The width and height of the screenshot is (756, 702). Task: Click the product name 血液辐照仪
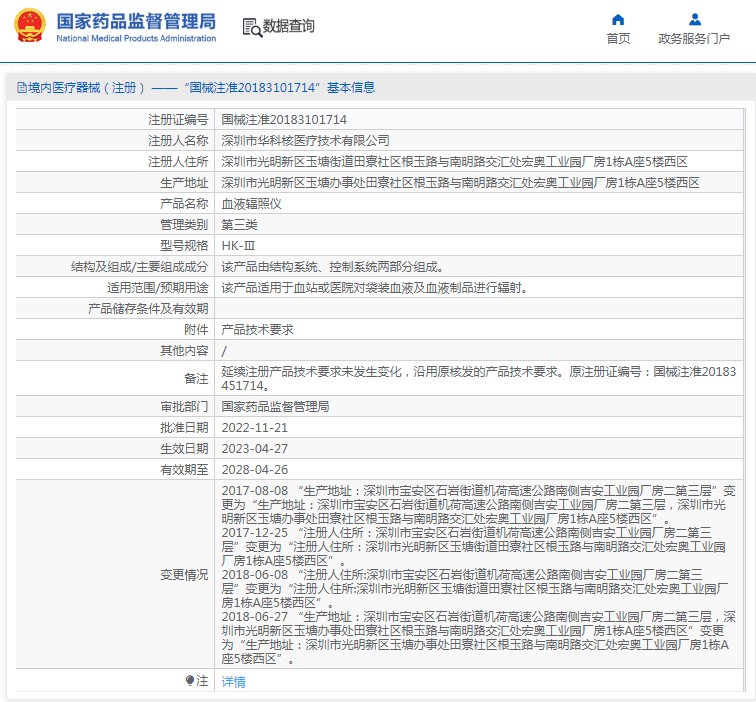coord(251,203)
